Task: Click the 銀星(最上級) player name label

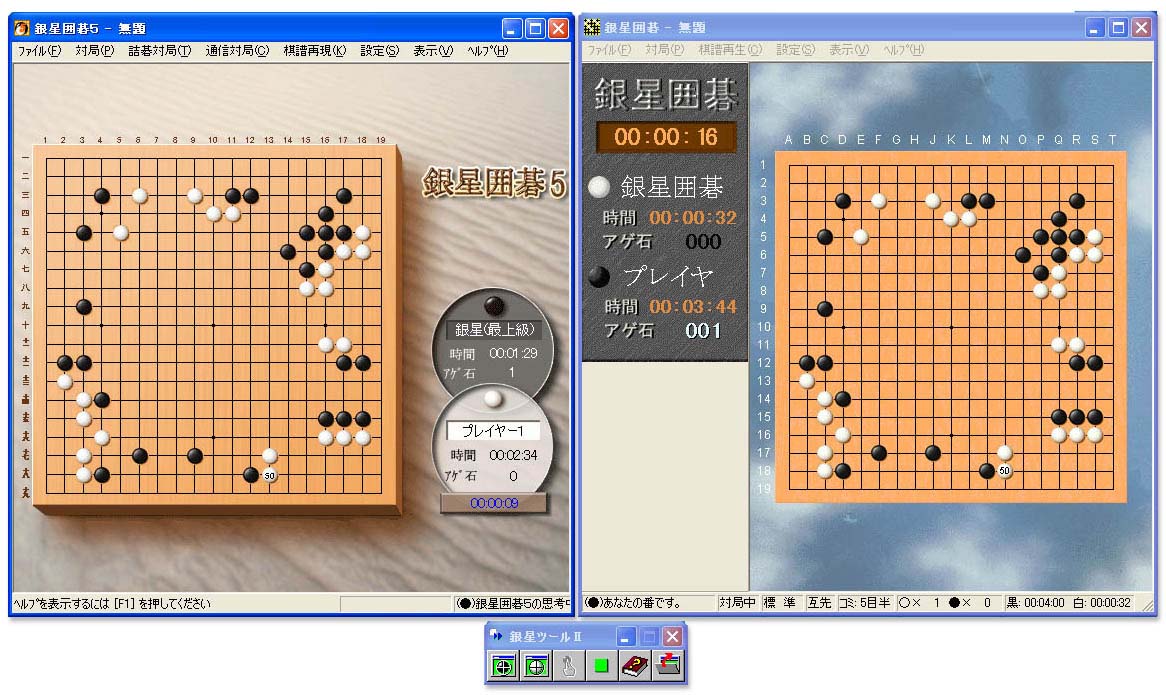Action: [x=495, y=329]
